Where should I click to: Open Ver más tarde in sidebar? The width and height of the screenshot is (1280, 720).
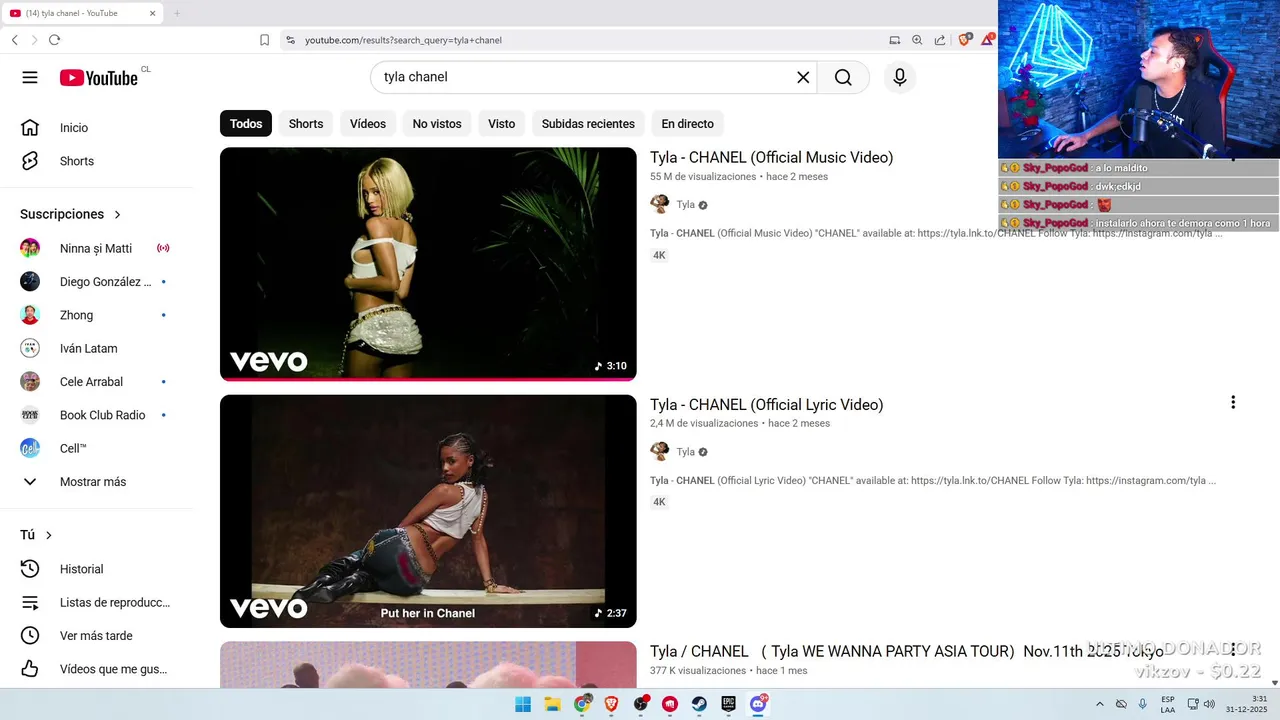tap(97, 636)
